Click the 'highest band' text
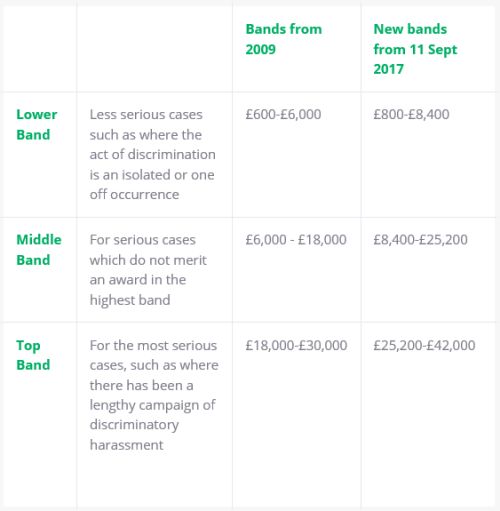The image size is (500, 511). coord(130,300)
